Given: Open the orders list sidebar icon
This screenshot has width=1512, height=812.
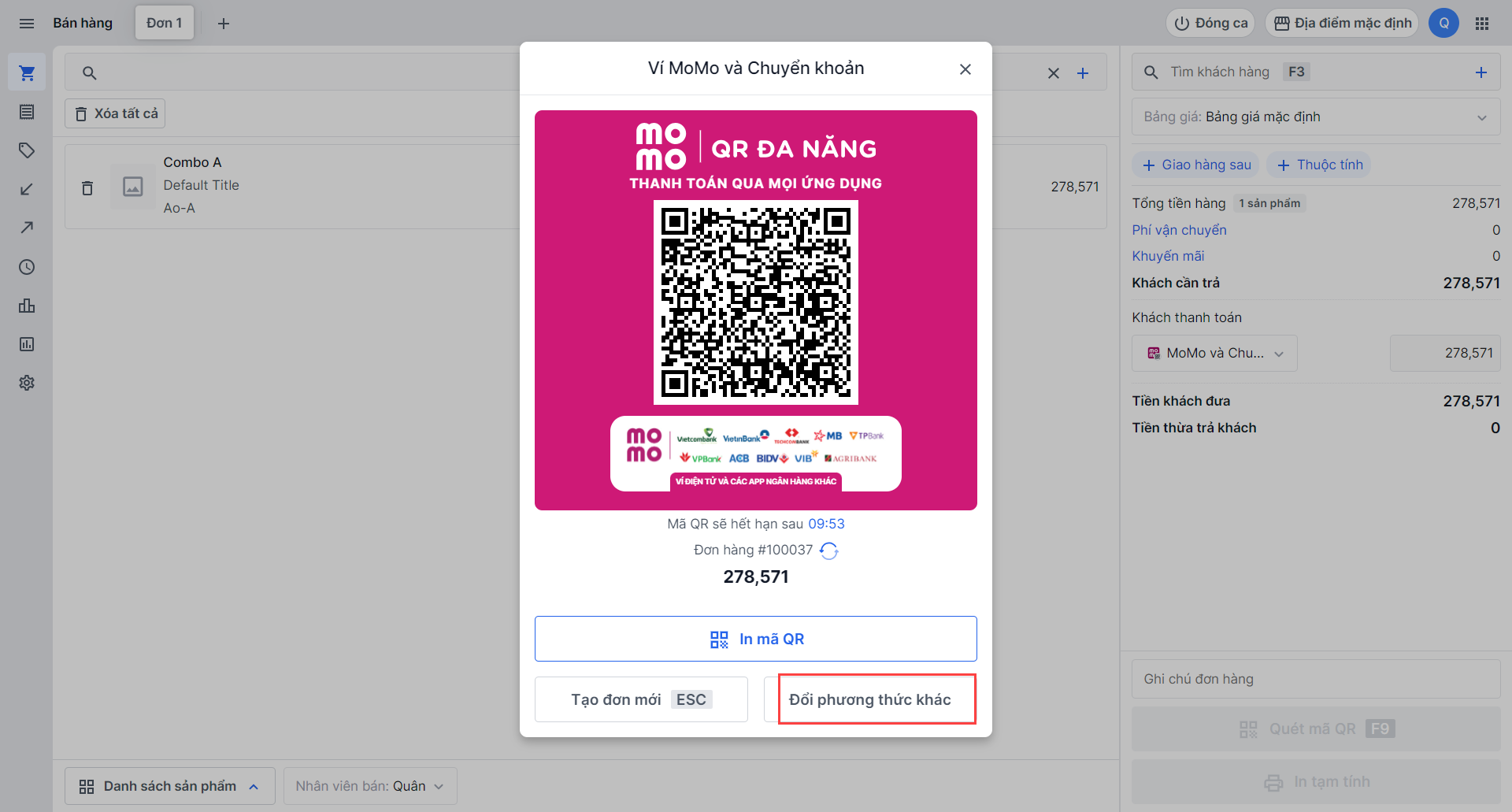Looking at the screenshot, I should tap(27, 112).
